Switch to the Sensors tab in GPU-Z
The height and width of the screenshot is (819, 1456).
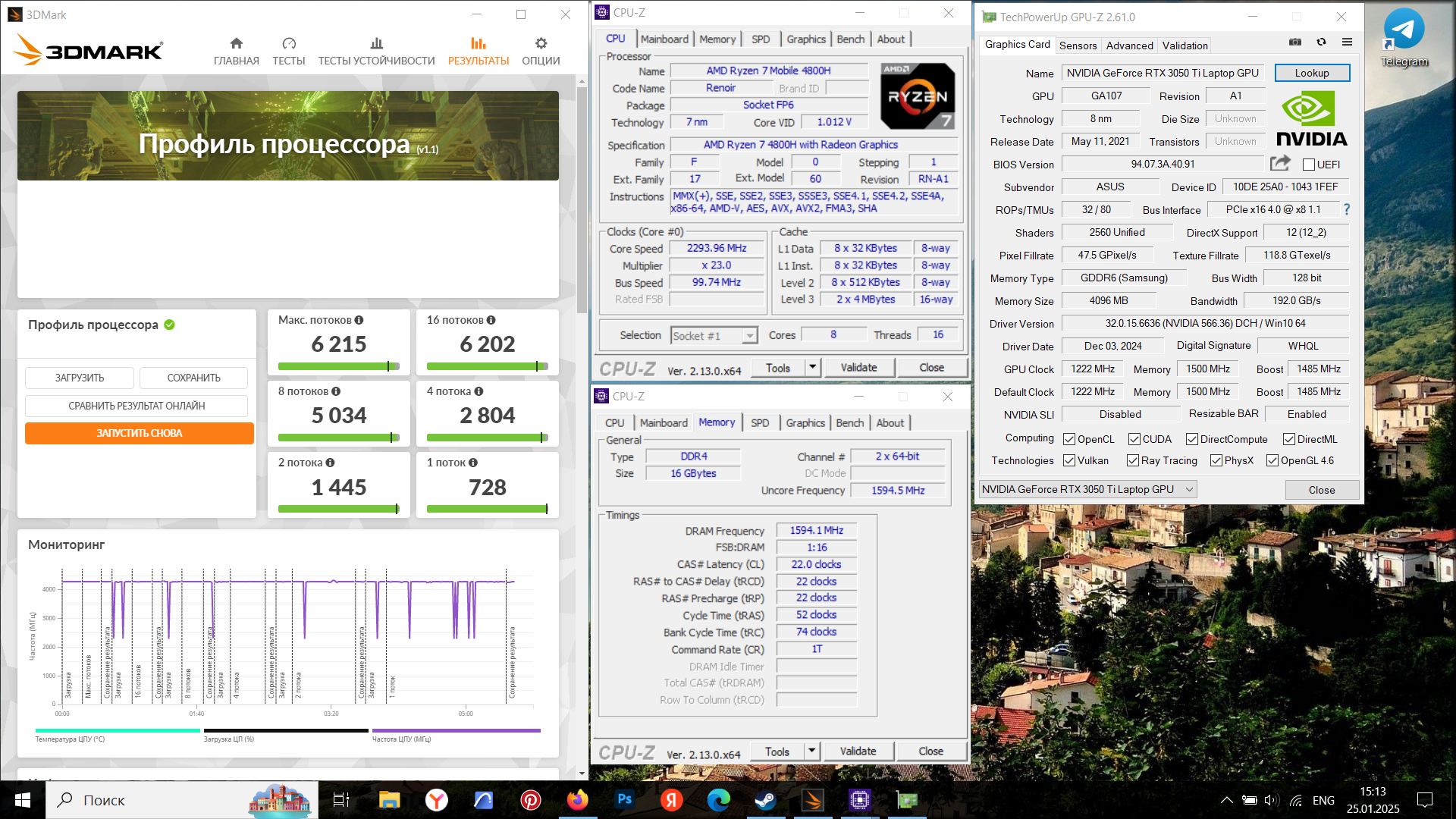click(x=1078, y=45)
